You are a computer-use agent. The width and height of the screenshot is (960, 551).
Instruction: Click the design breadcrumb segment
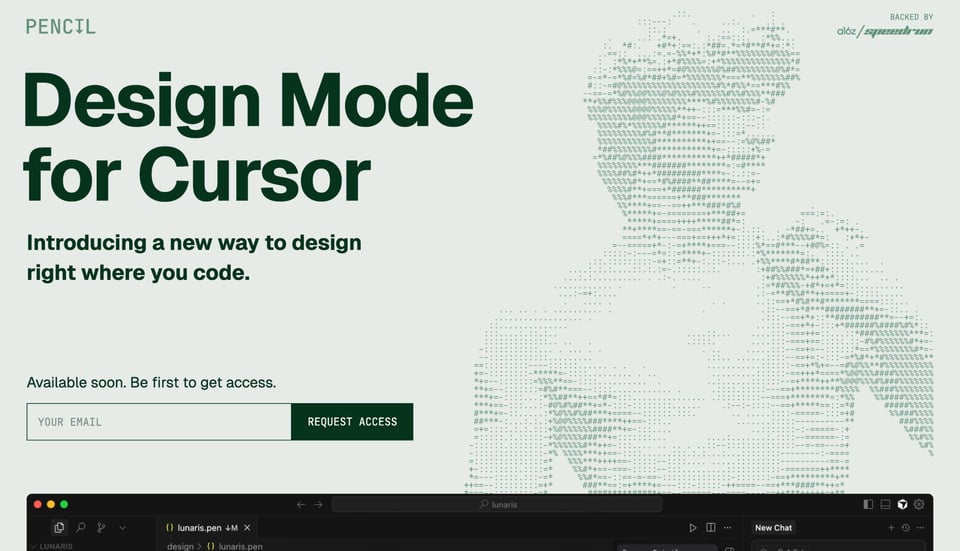click(180, 546)
